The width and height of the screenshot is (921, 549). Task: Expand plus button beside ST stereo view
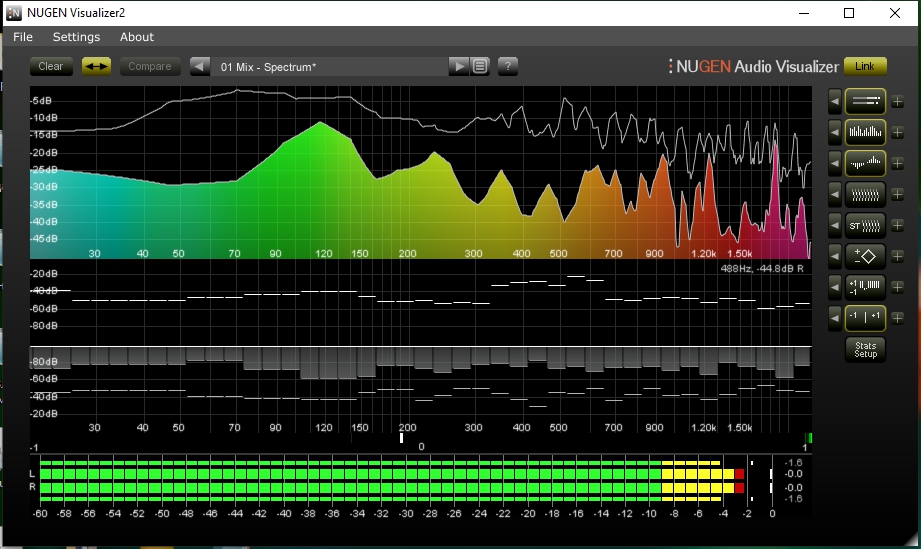coord(897,224)
